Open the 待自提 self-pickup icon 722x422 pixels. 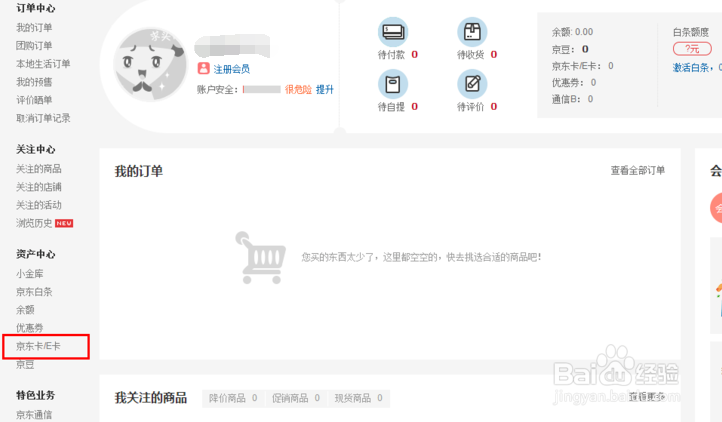point(393,84)
